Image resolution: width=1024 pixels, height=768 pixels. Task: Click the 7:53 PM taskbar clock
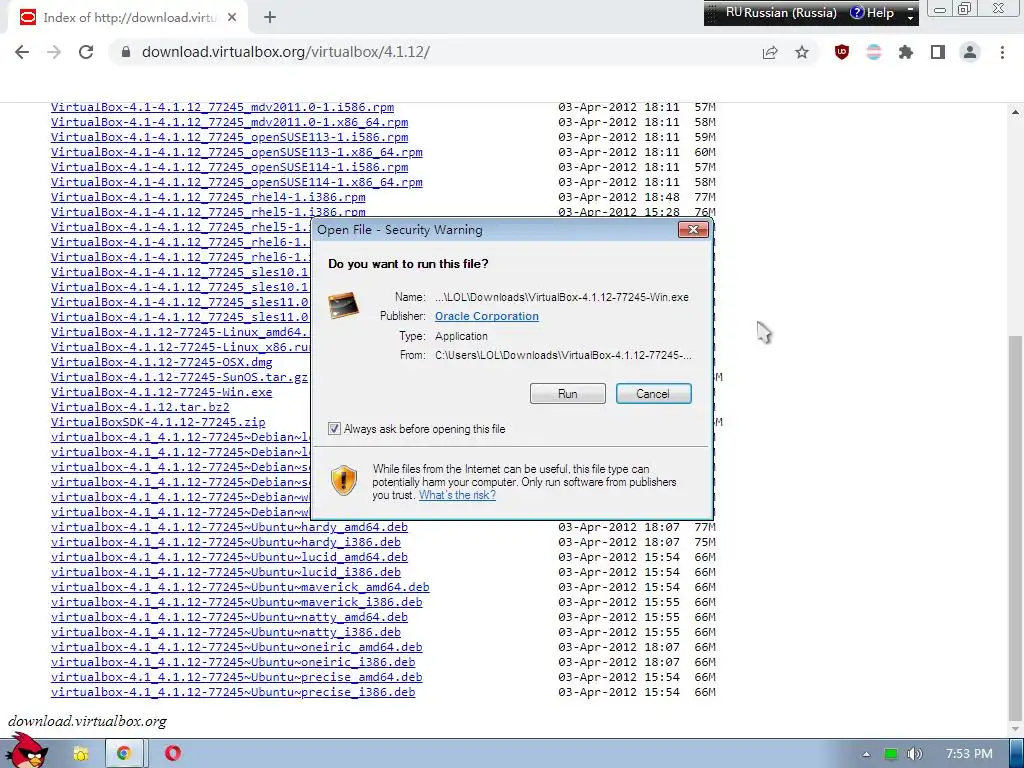[x=969, y=754]
